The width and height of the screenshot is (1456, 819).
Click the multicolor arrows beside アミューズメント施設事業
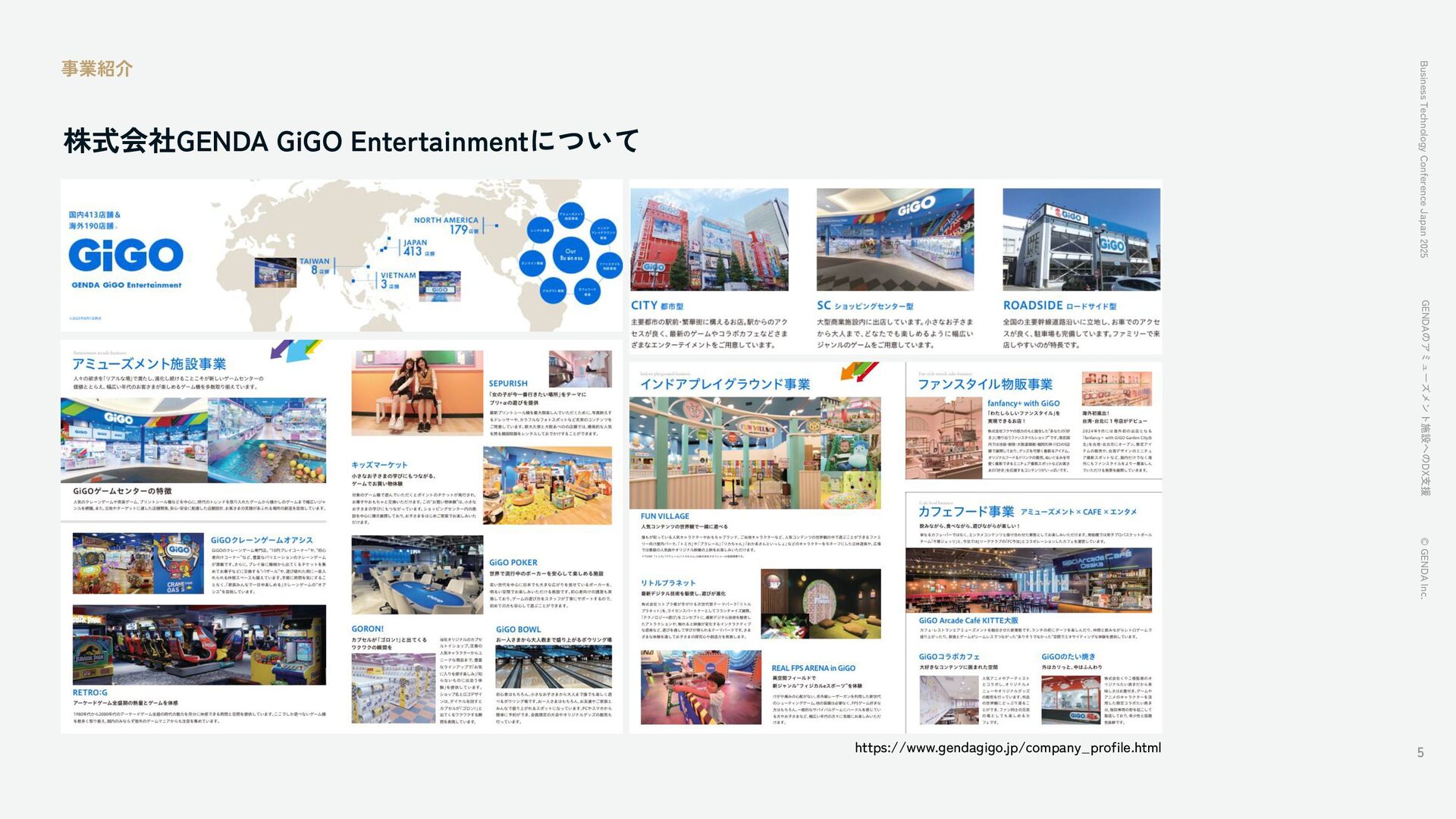pos(296,350)
